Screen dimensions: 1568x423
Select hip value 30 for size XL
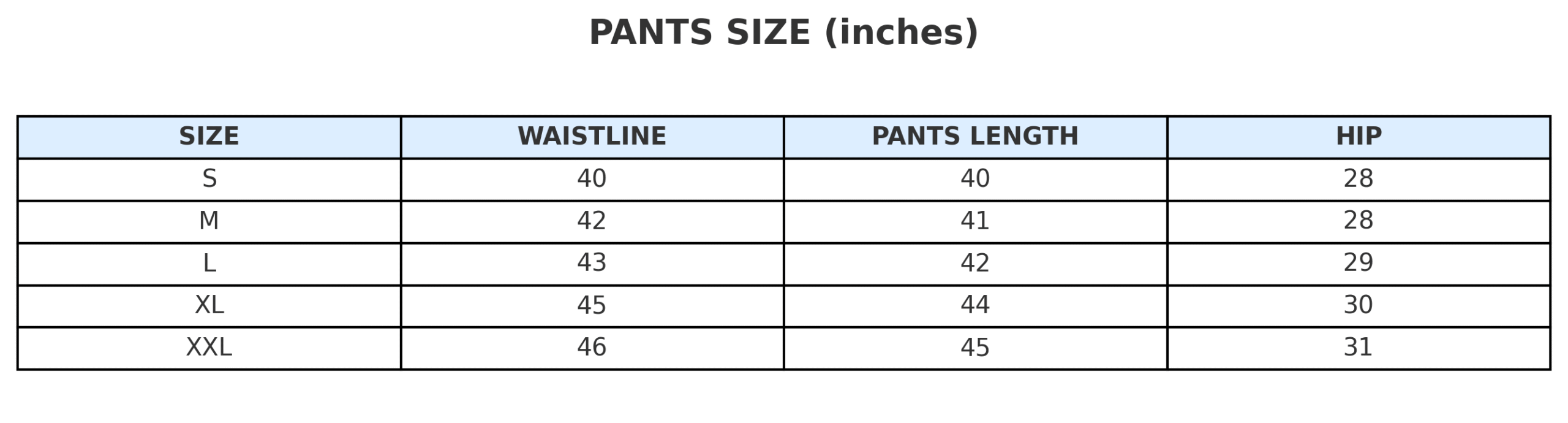pyautogui.click(x=1359, y=305)
